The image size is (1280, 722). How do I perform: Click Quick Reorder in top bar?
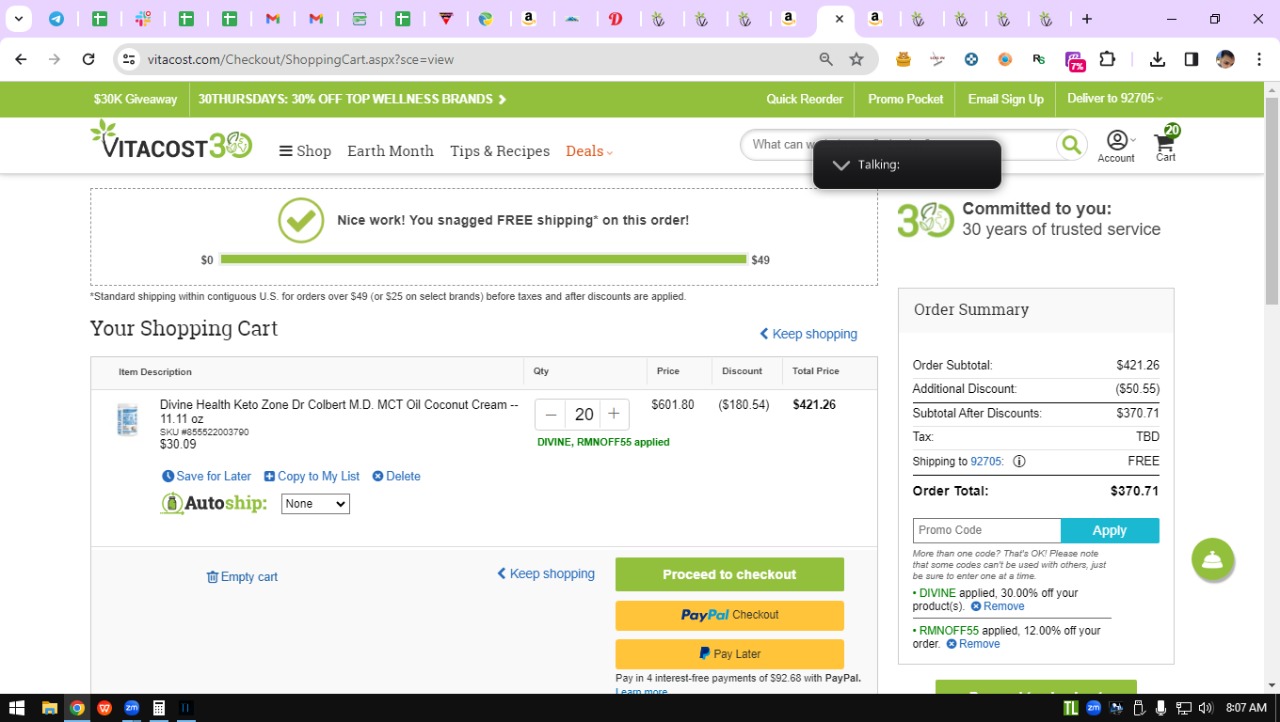pos(805,99)
